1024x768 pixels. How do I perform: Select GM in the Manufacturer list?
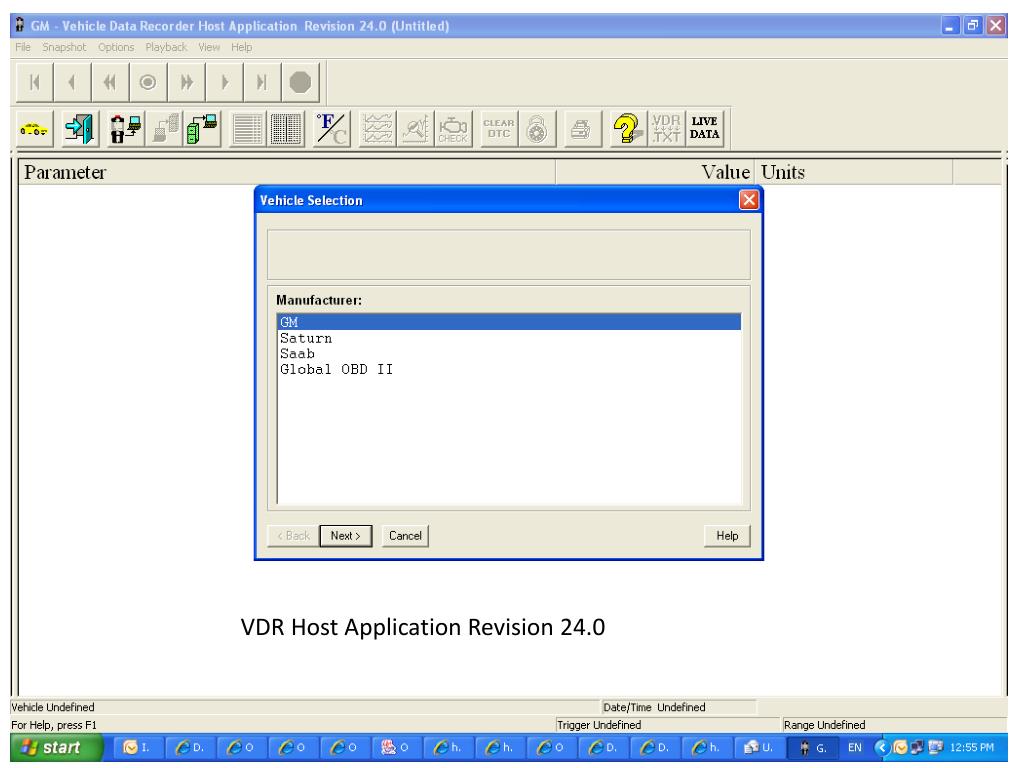509,322
